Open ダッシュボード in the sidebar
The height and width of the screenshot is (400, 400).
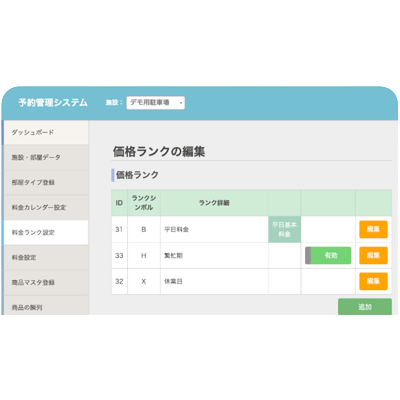pos(45,133)
